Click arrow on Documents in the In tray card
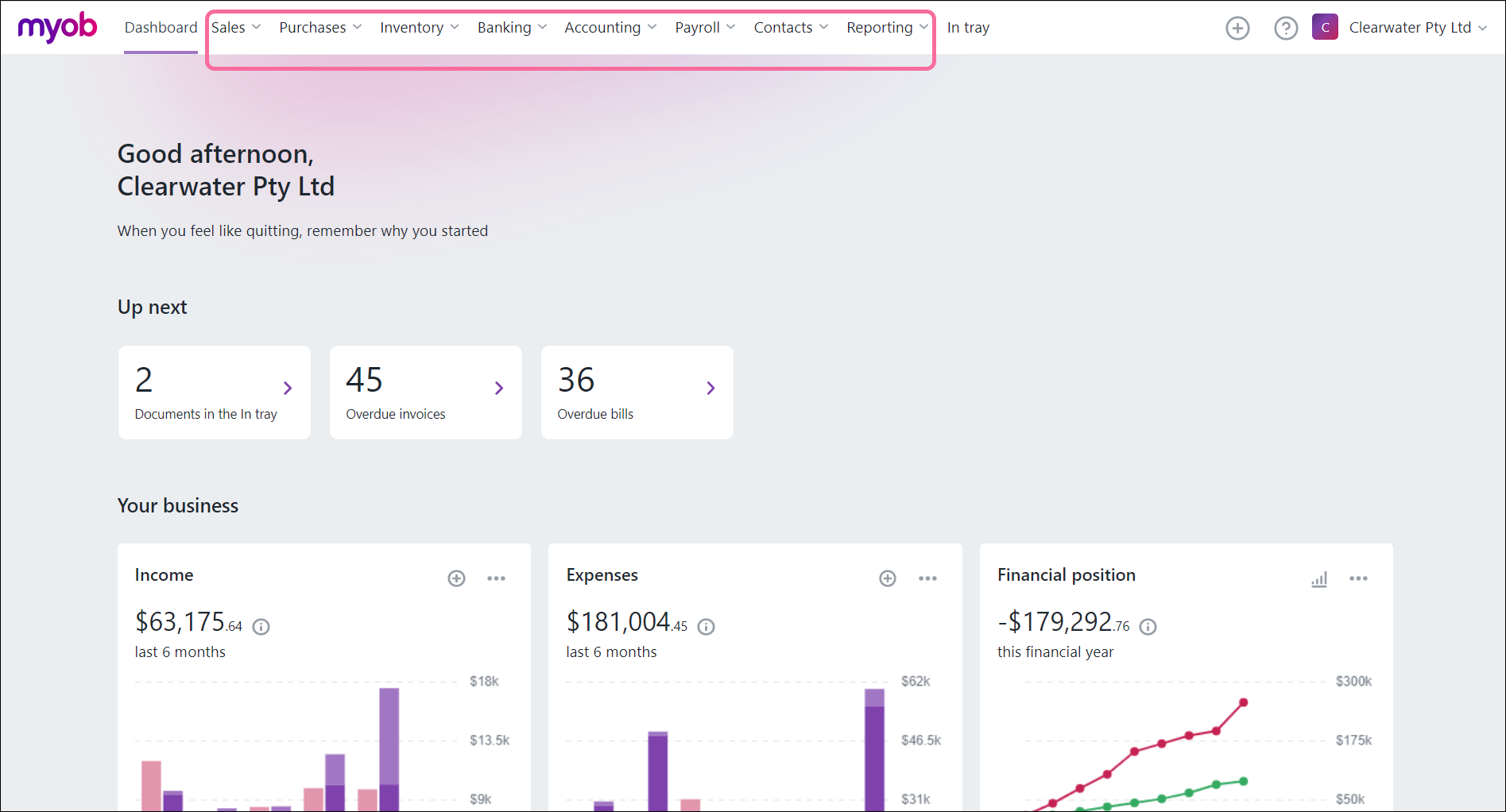This screenshot has width=1506, height=812. click(x=288, y=388)
